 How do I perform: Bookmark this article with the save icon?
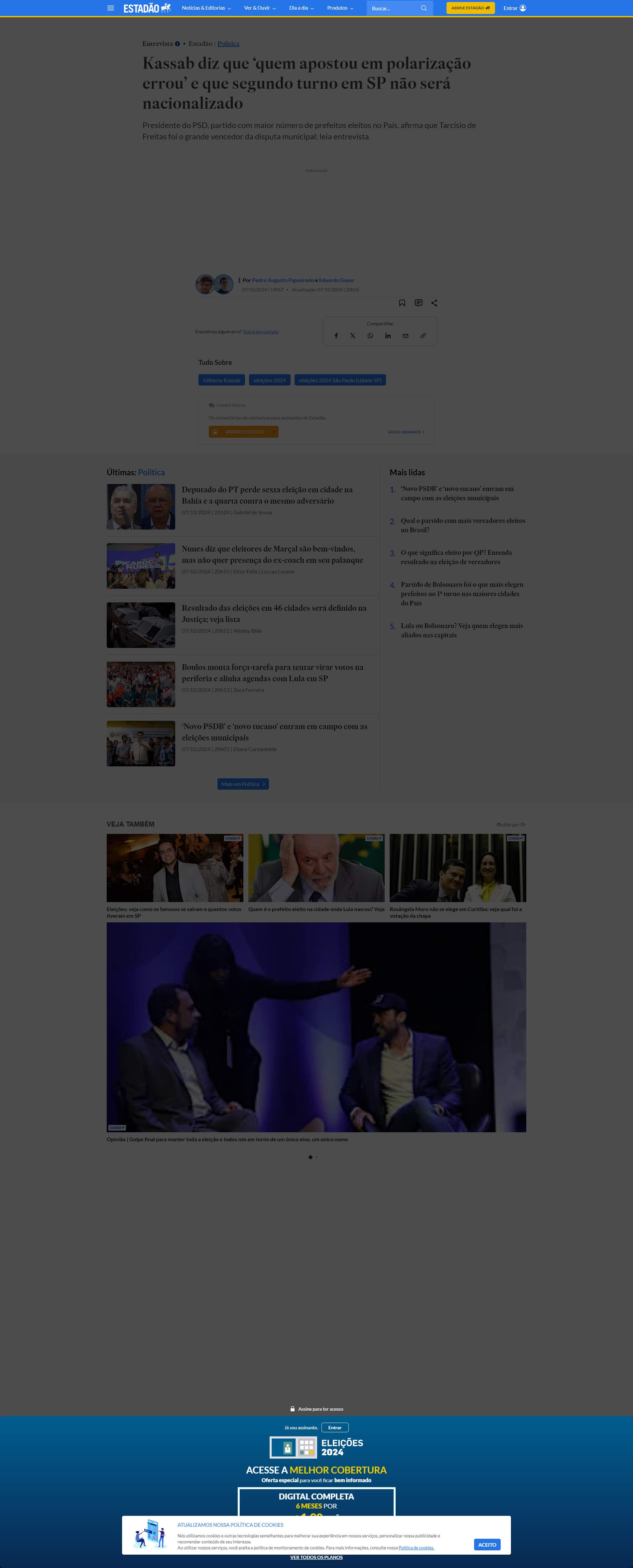(402, 303)
